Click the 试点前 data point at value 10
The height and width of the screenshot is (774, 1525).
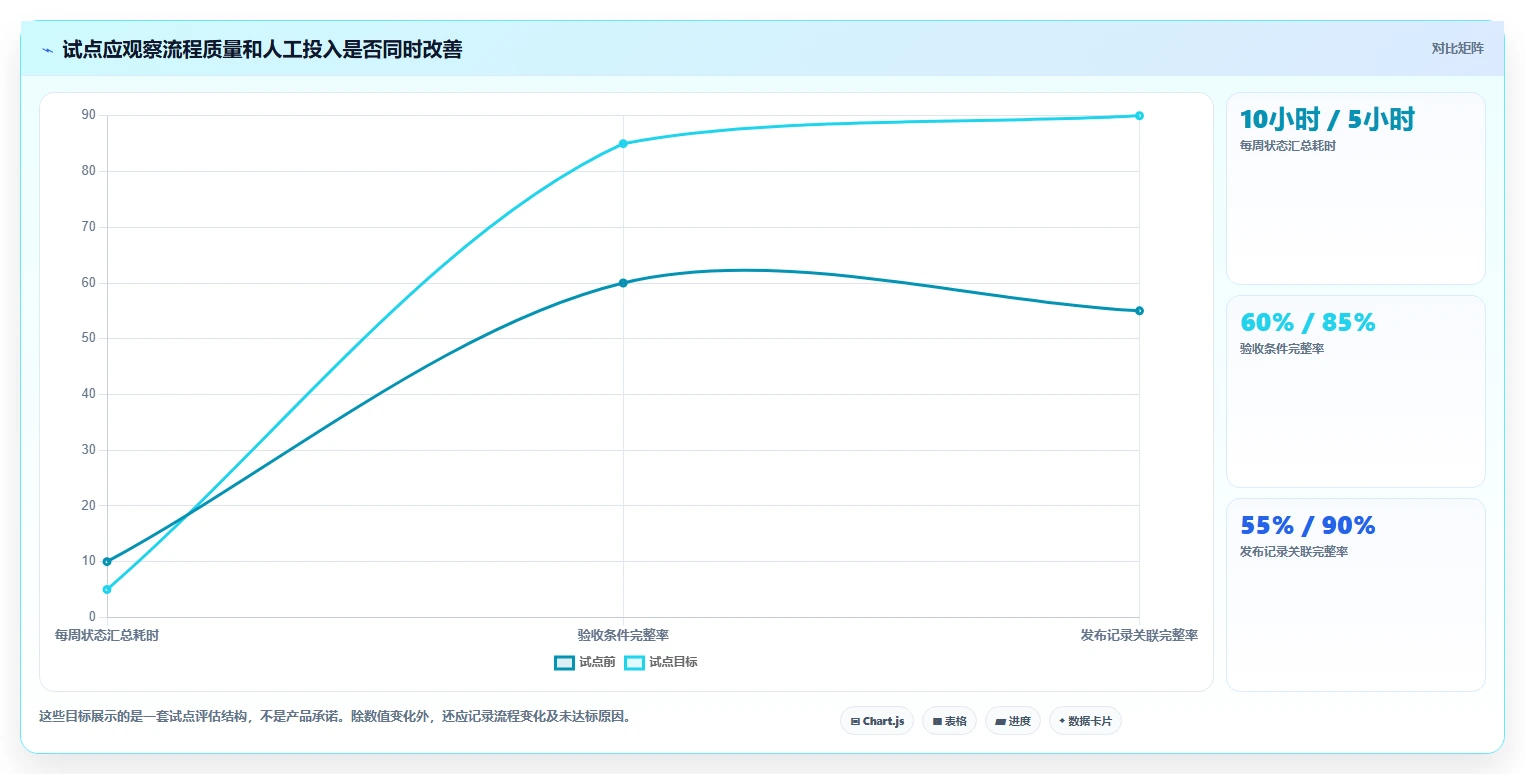(107, 561)
